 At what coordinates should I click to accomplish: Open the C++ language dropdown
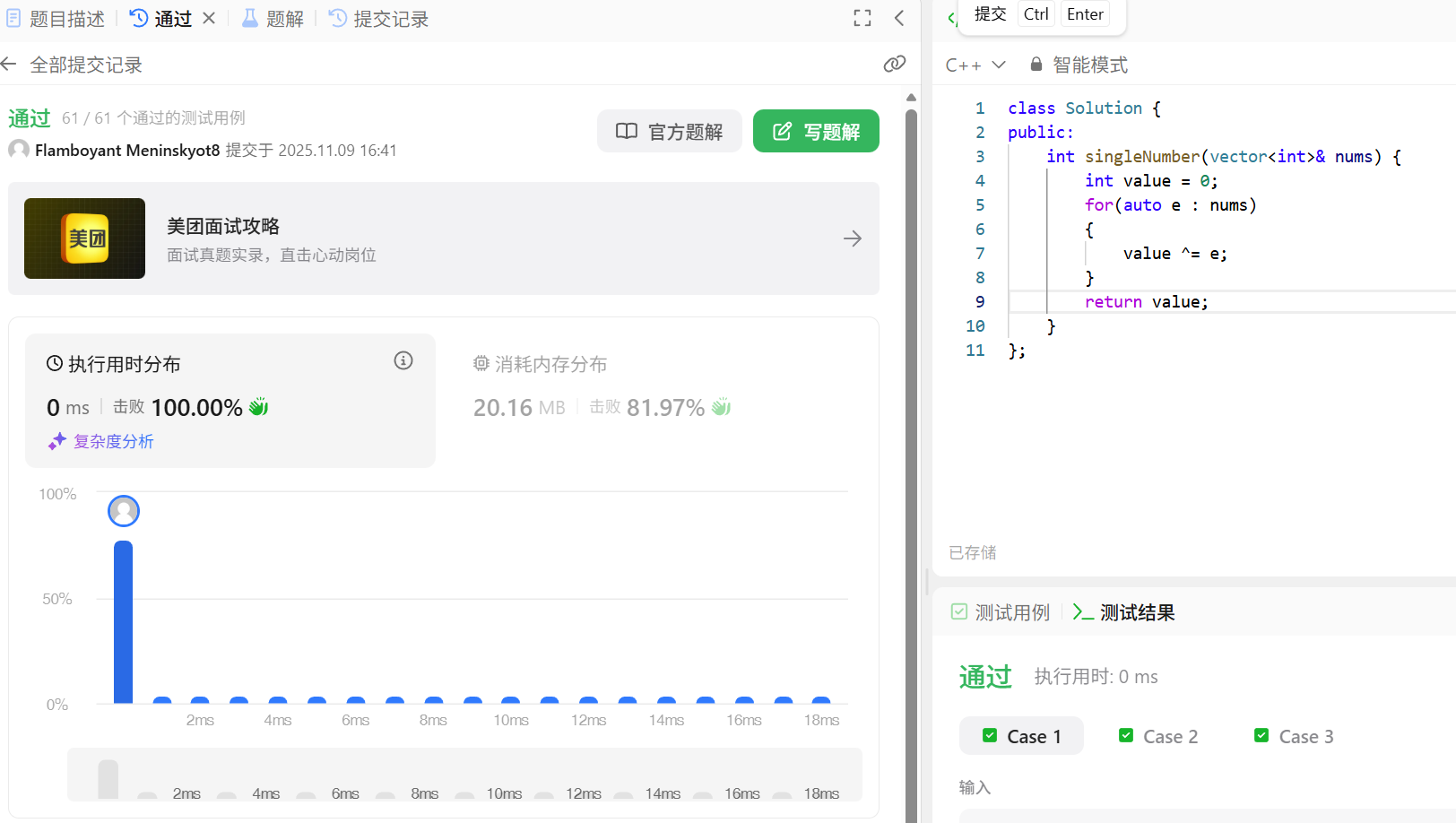coord(975,64)
